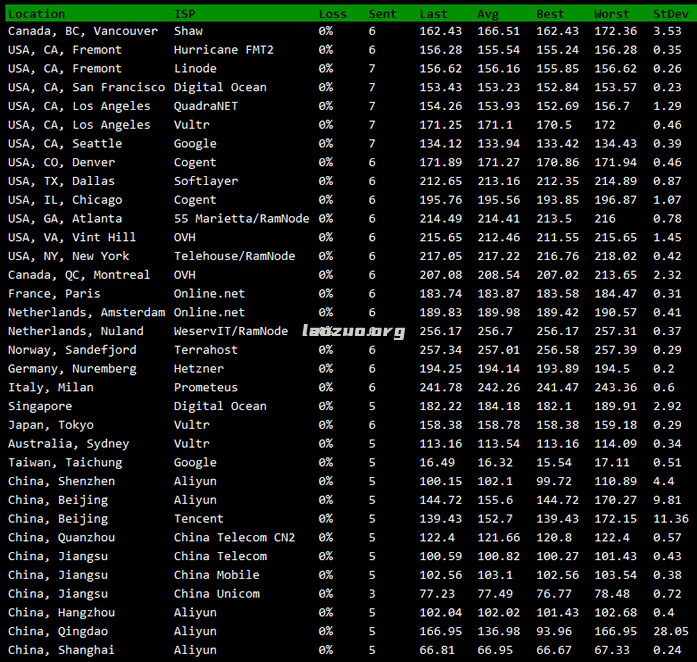
Task: Click the Best column header
Action: click(550, 14)
